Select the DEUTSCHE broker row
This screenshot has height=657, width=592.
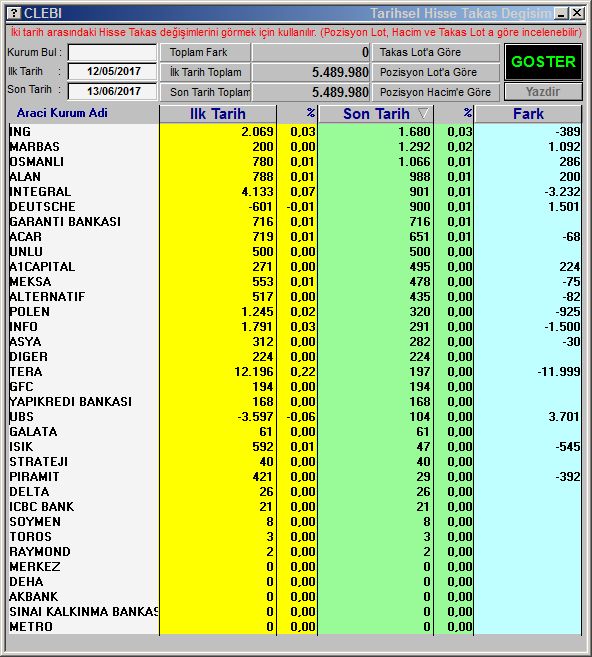click(x=295, y=207)
